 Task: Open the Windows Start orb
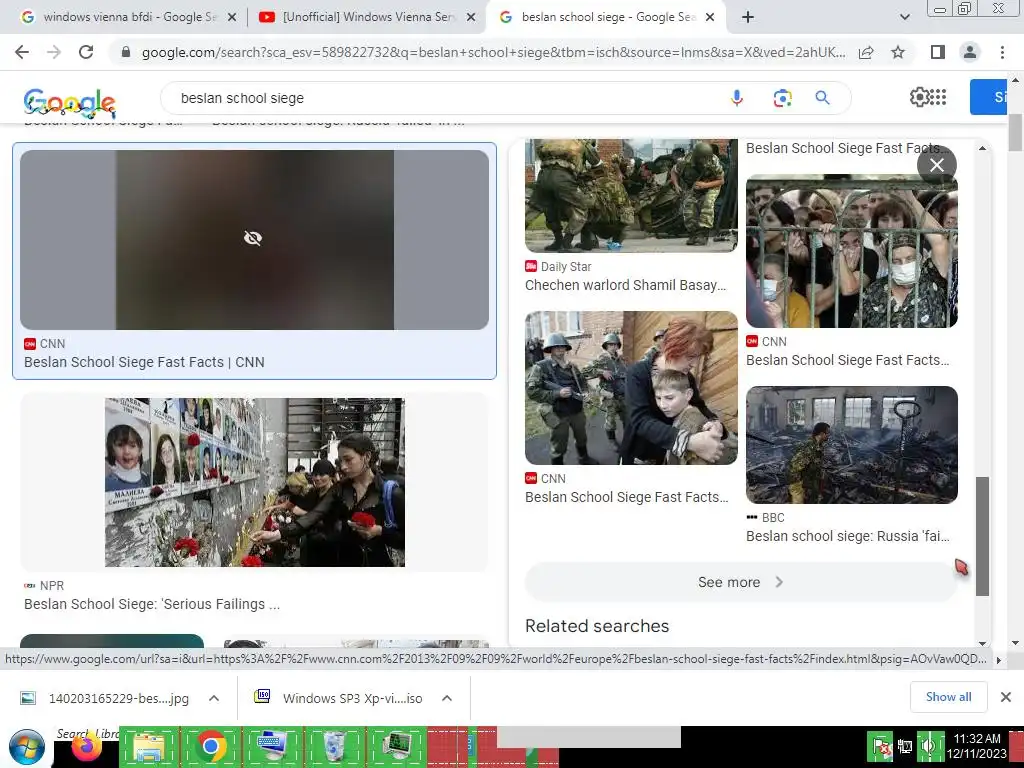[27, 747]
